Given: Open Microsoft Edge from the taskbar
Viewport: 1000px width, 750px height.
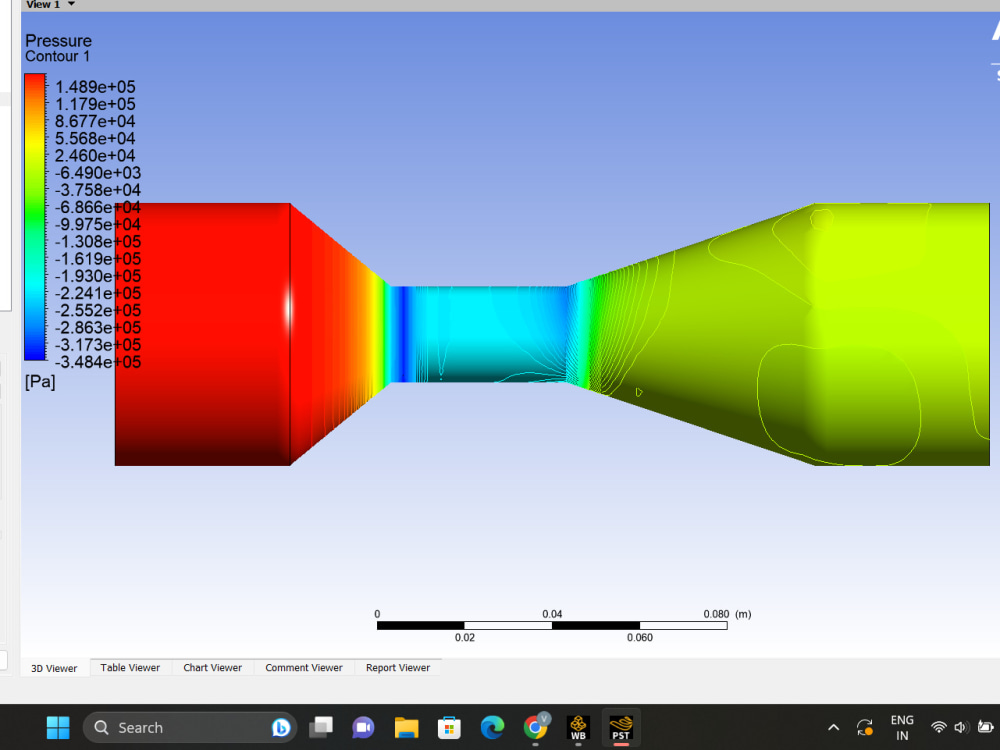Looking at the screenshot, I should [x=492, y=727].
